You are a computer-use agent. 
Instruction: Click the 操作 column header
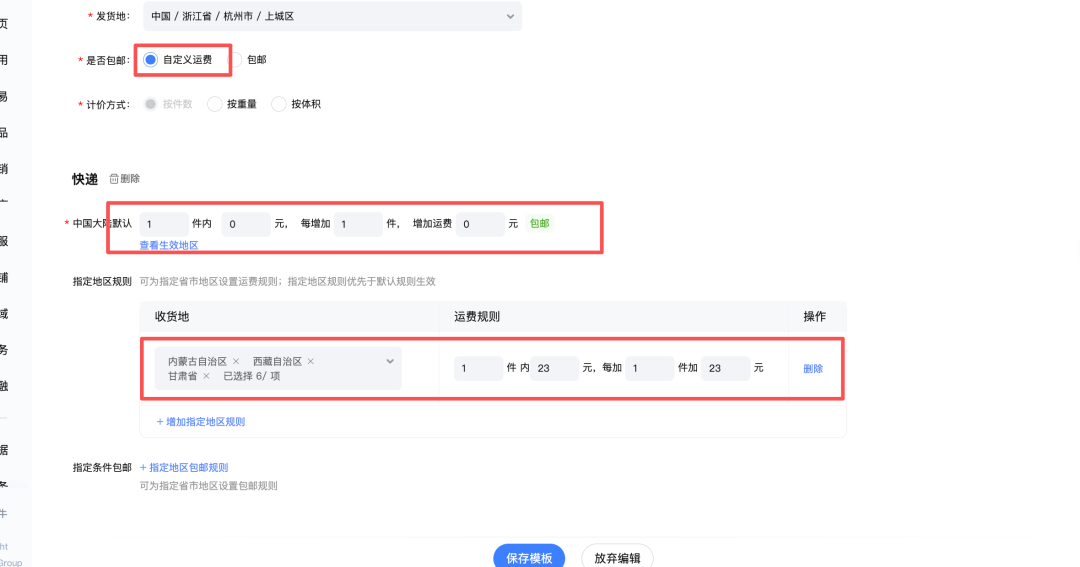click(x=814, y=316)
